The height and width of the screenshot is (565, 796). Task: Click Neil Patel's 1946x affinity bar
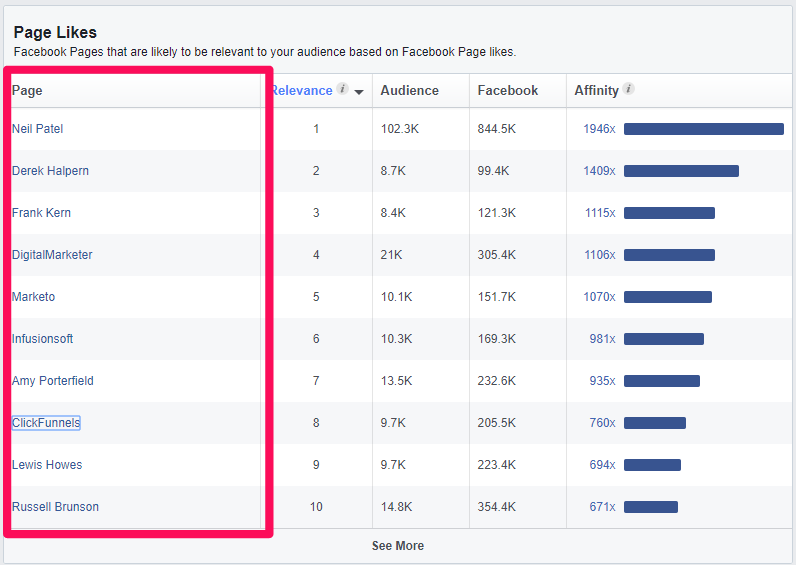[x=704, y=129]
